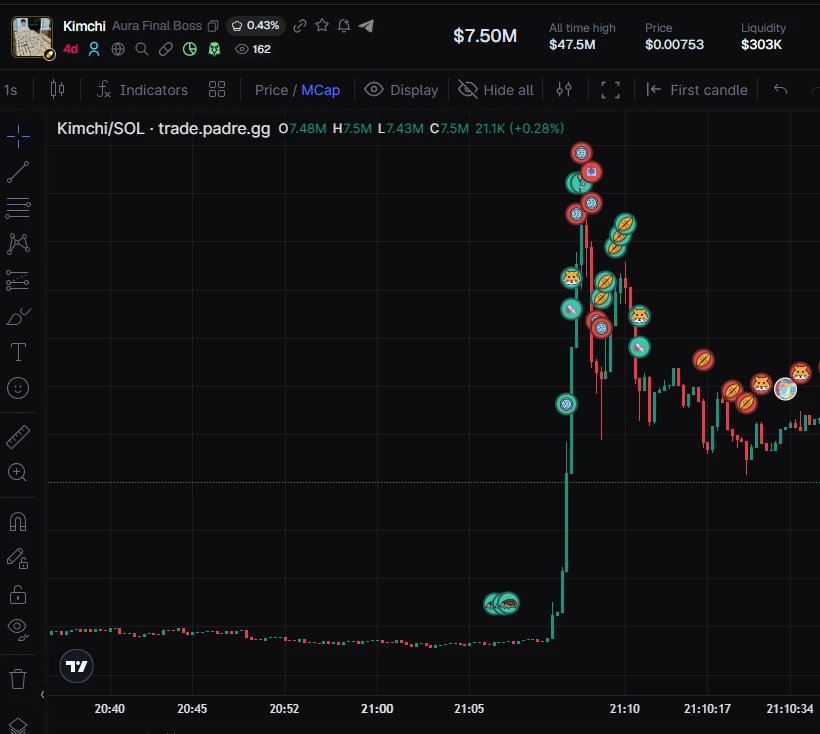Viewport: 820px width, 734px height.
Task: Click the chain link icon beside 0.43%
Action: pyautogui.click(x=300, y=26)
